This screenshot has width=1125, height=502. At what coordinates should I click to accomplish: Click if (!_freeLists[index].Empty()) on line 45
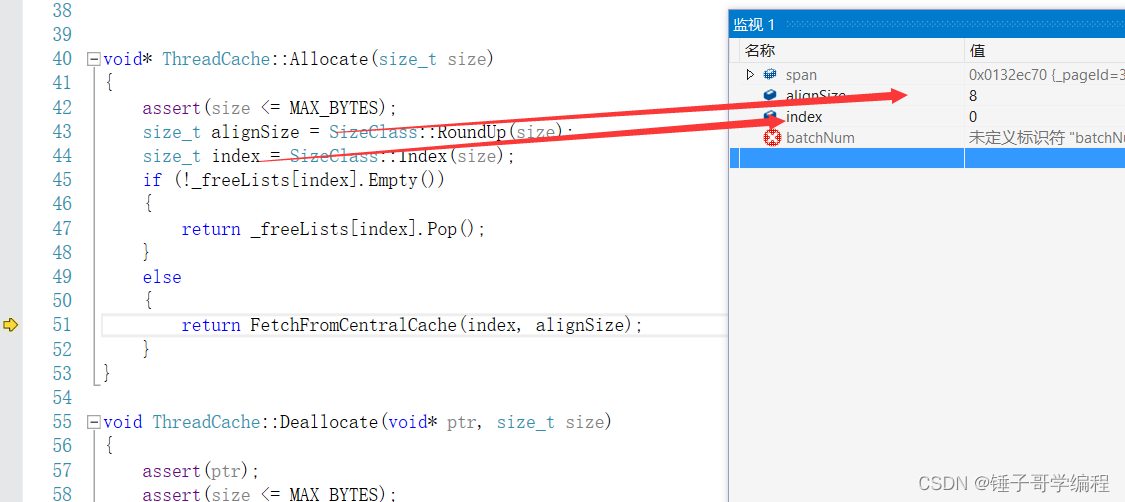coord(293,180)
